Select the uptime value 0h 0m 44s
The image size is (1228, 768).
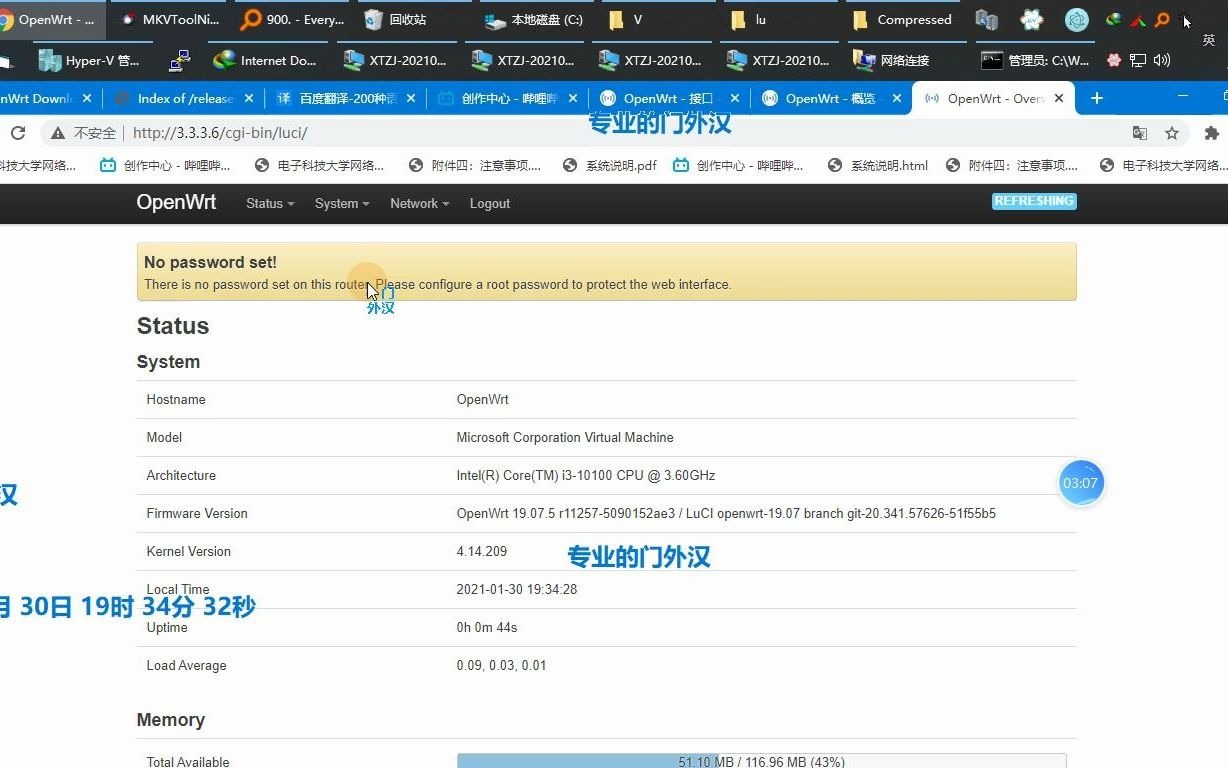(487, 627)
